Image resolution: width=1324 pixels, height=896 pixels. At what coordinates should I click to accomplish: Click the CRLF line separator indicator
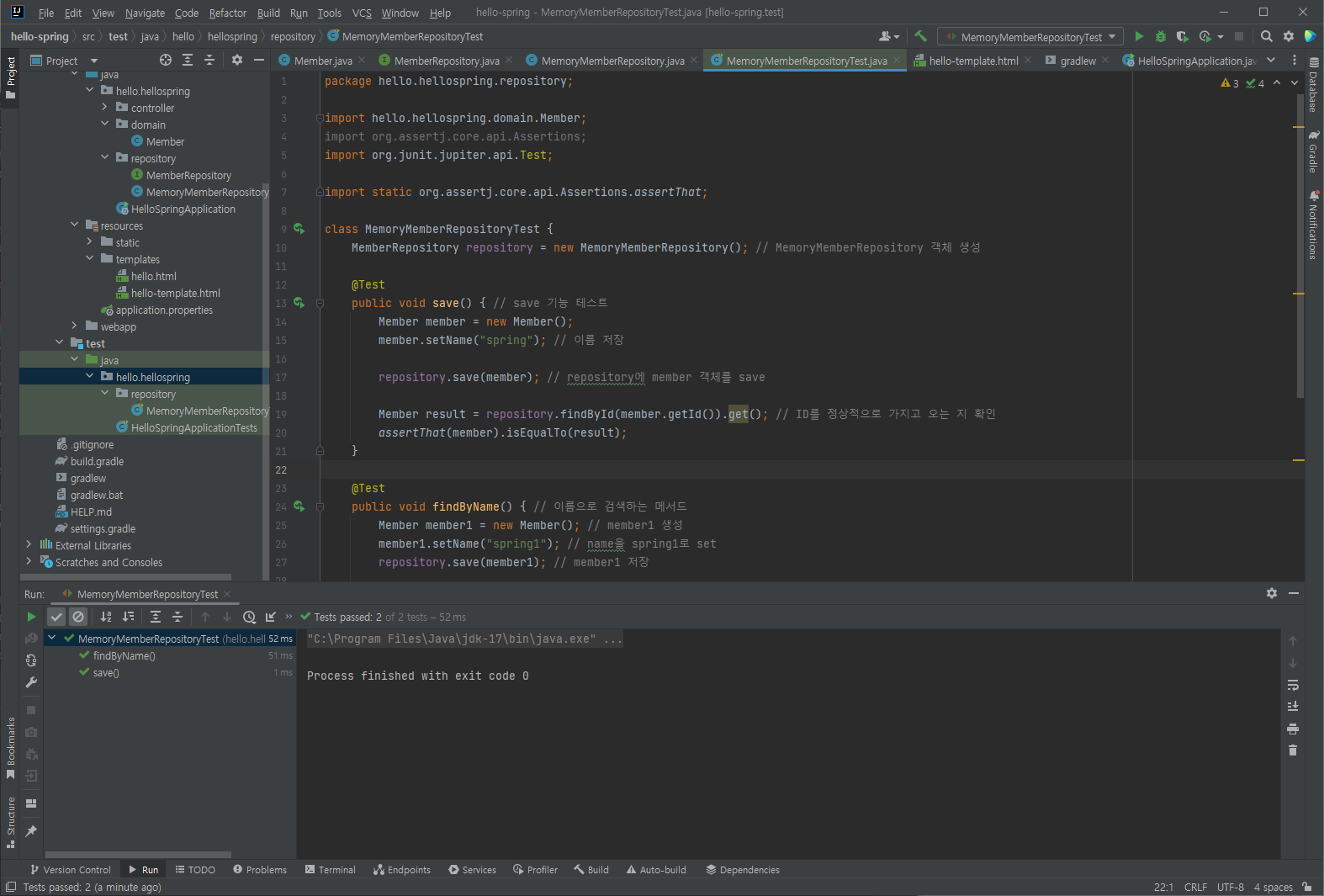(1195, 887)
